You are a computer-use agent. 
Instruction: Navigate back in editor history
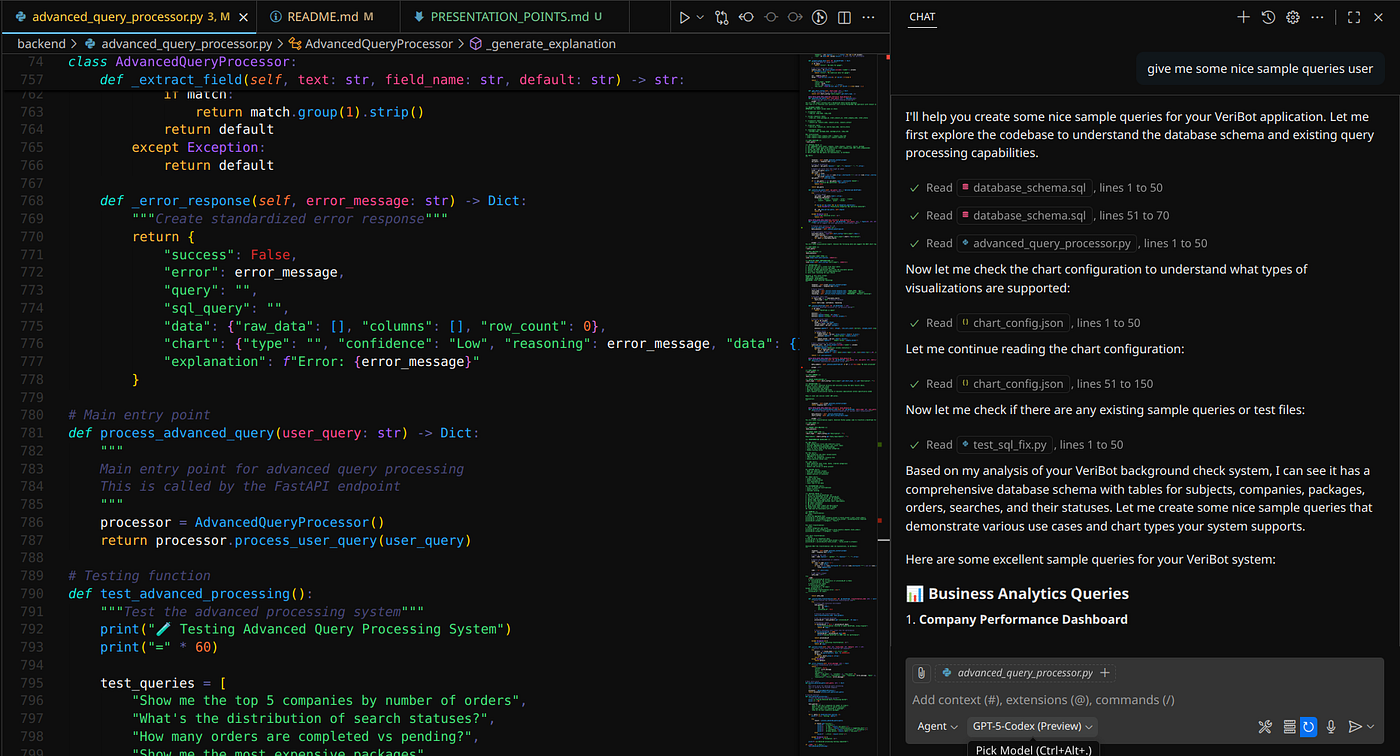[x=746, y=17]
